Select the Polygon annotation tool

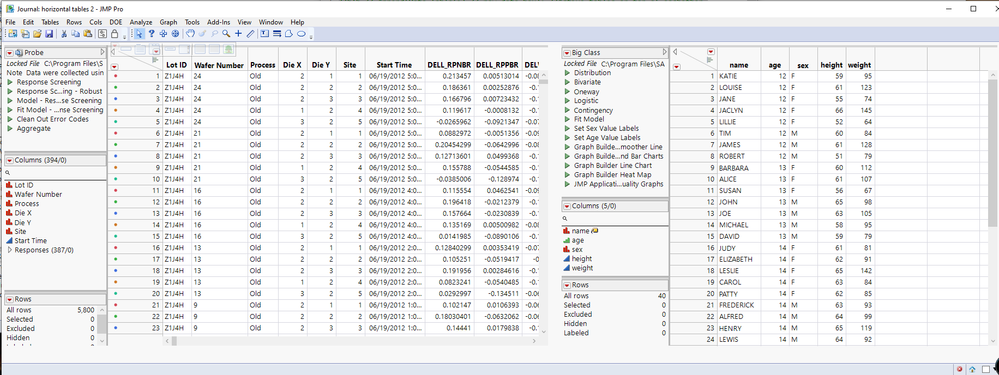coord(289,34)
